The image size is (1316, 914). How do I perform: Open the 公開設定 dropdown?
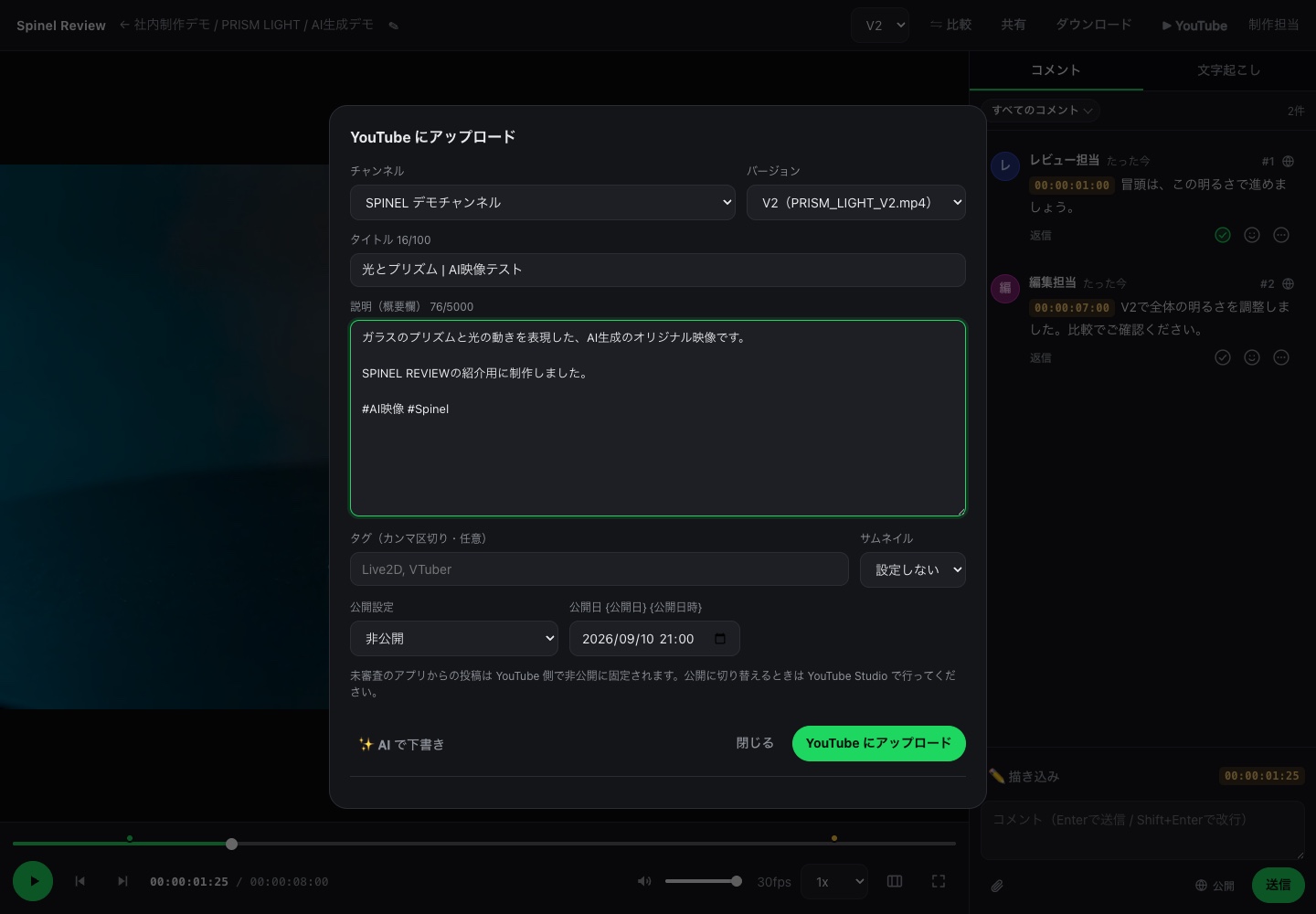pos(454,639)
